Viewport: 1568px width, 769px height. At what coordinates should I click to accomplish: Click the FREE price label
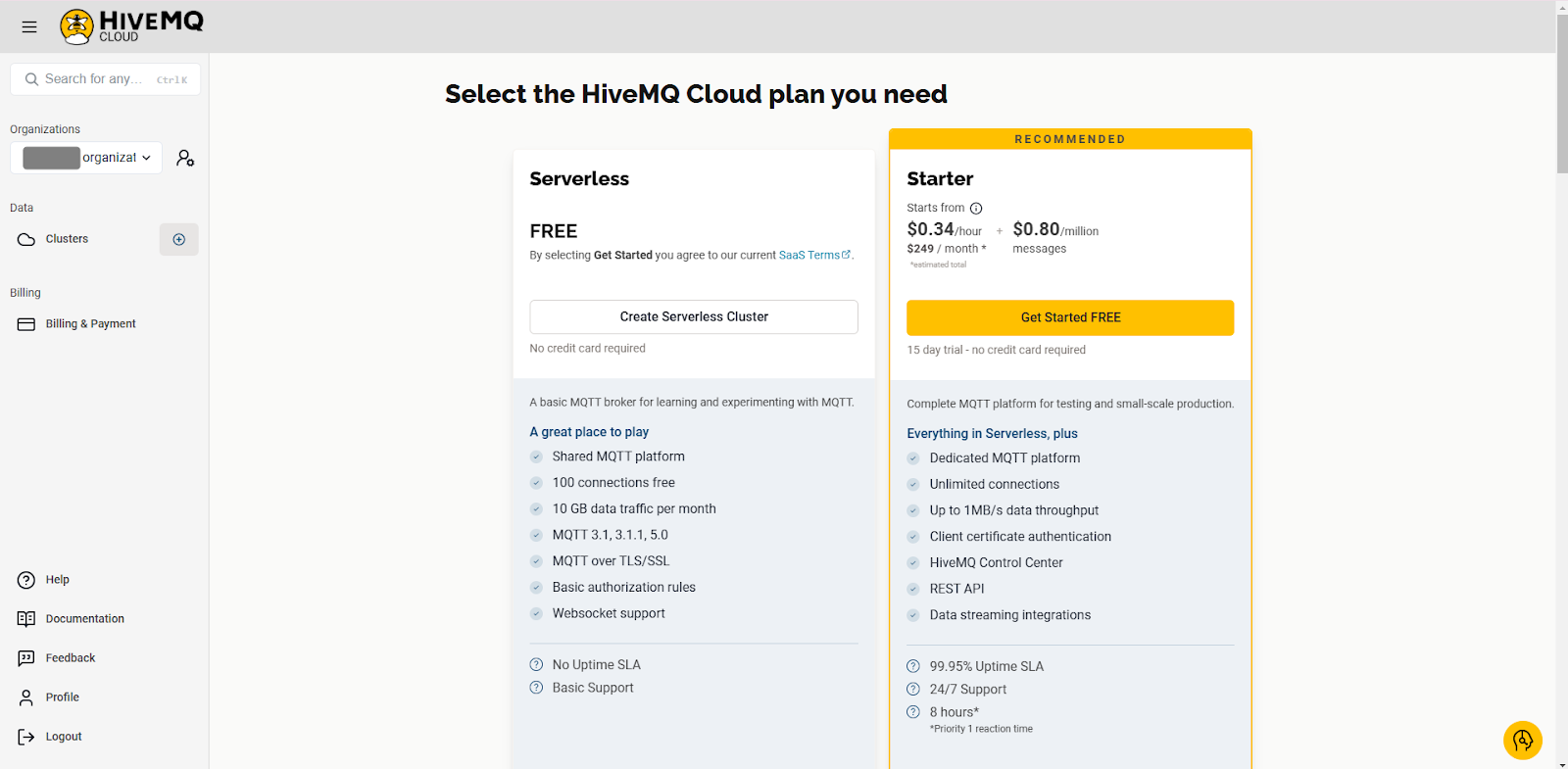tap(554, 231)
